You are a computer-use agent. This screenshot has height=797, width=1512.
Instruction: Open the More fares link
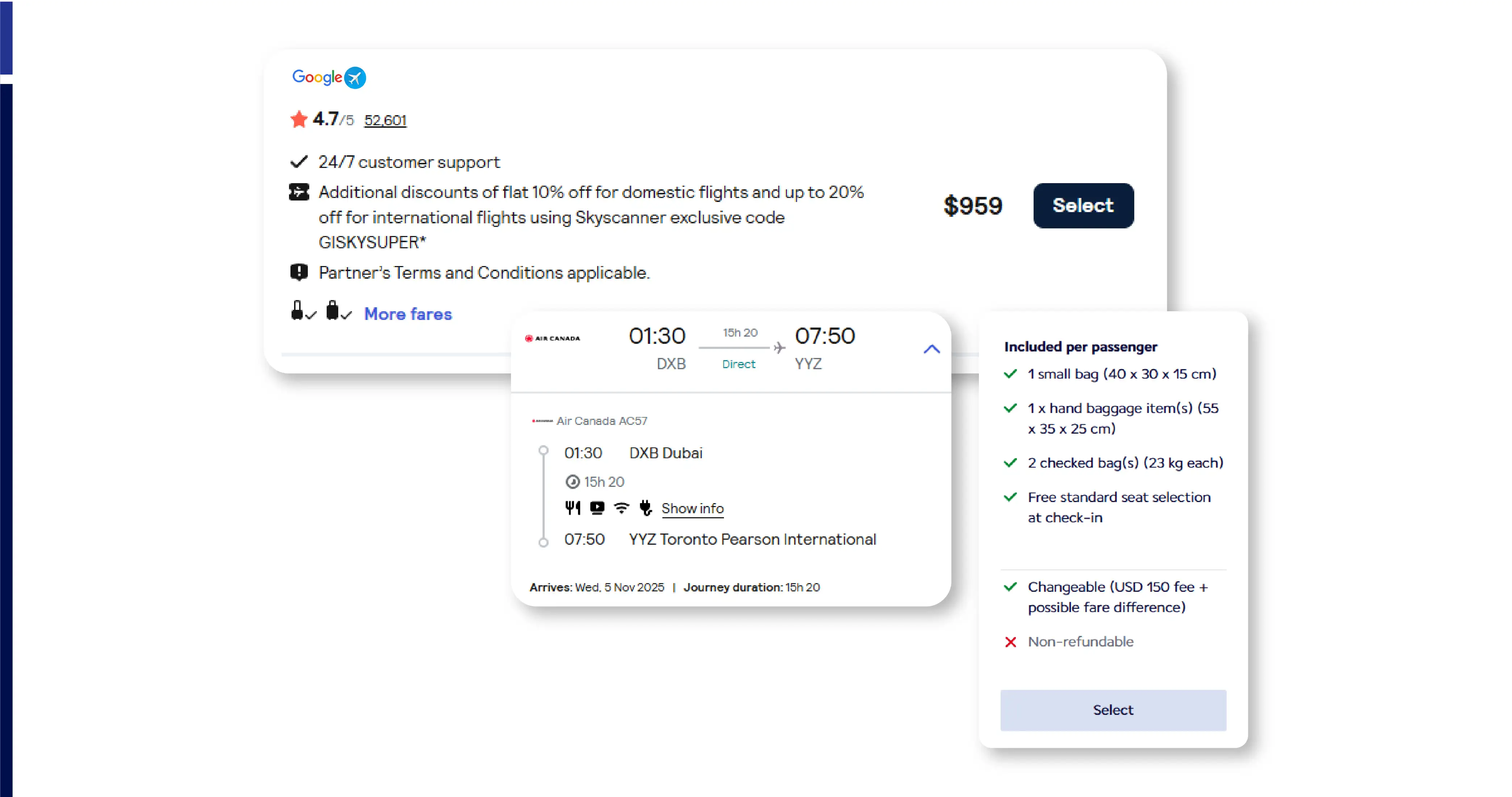pyautogui.click(x=408, y=314)
